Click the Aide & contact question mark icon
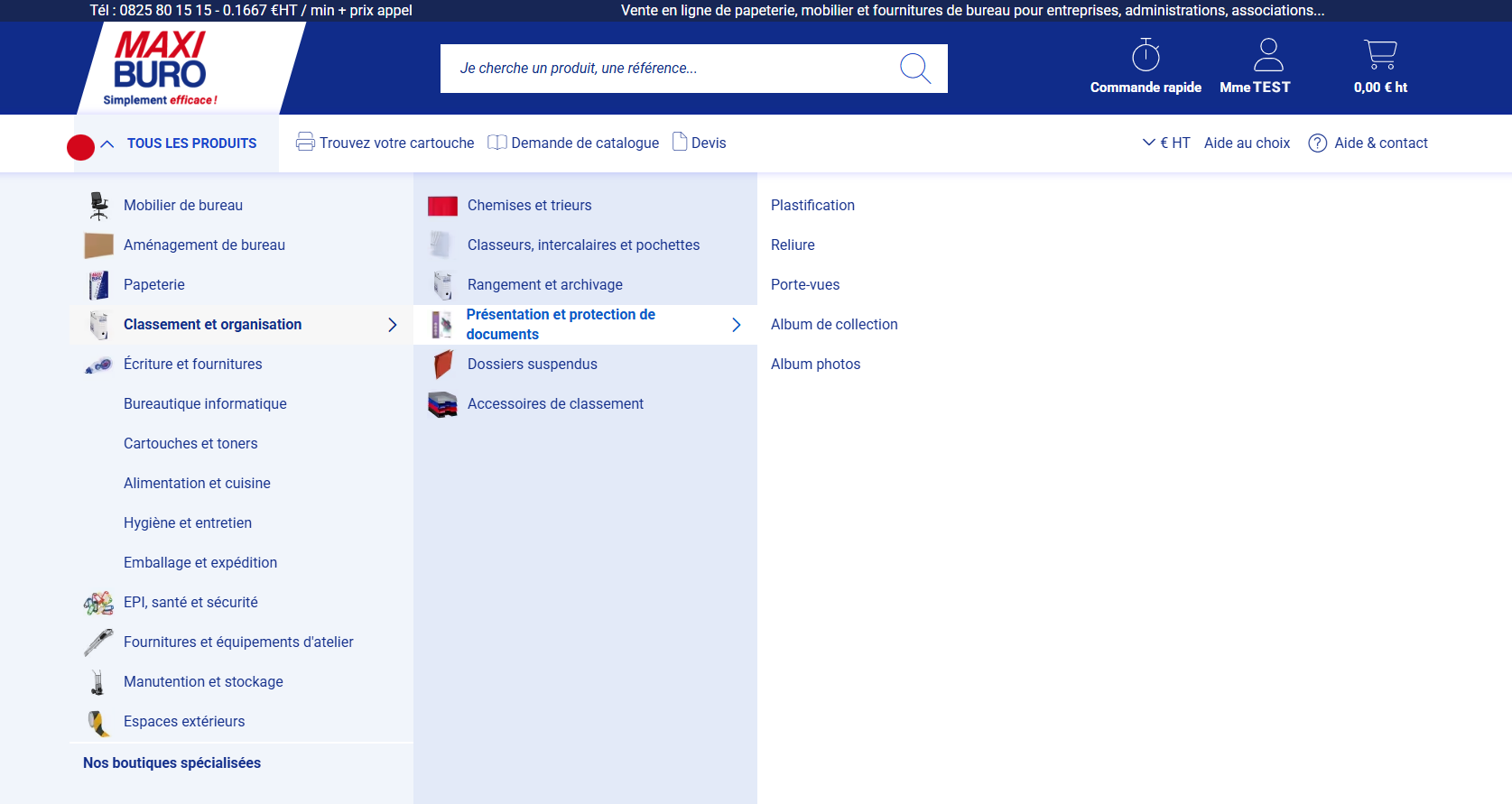The height and width of the screenshot is (804, 1512). [x=1317, y=143]
